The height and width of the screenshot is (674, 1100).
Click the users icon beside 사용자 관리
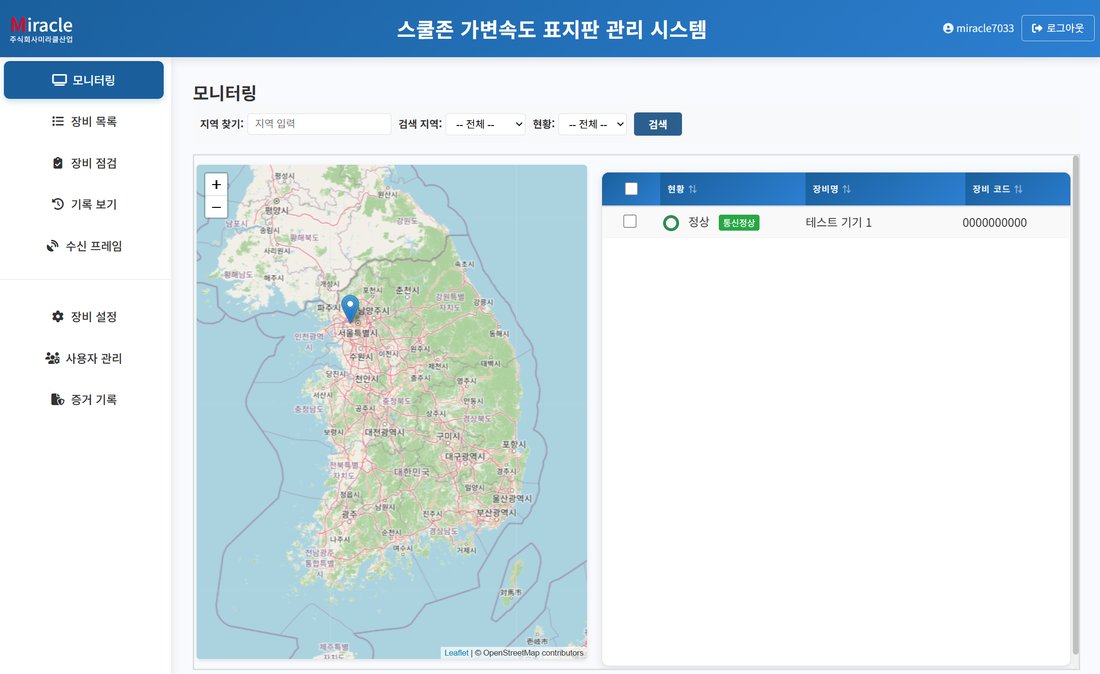tap(53, 358)
